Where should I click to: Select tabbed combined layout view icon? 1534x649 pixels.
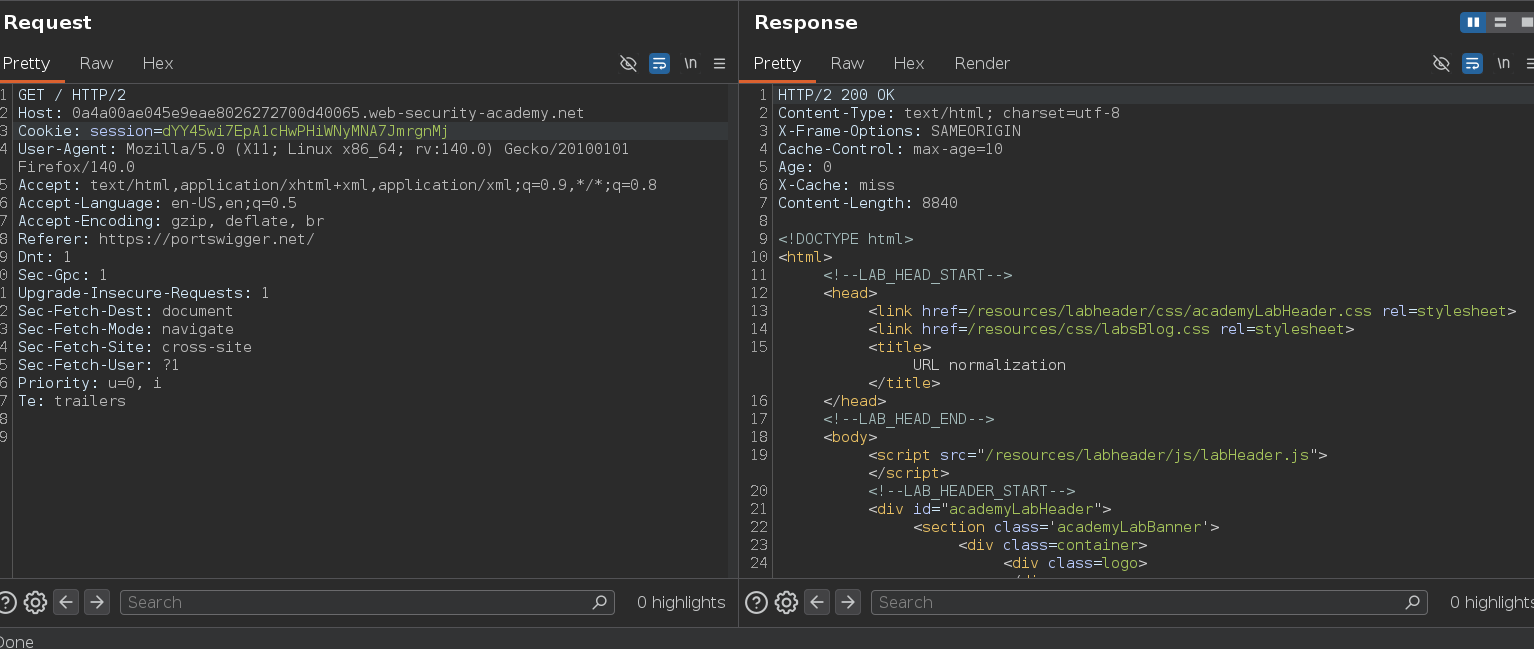pos(1524,22)
